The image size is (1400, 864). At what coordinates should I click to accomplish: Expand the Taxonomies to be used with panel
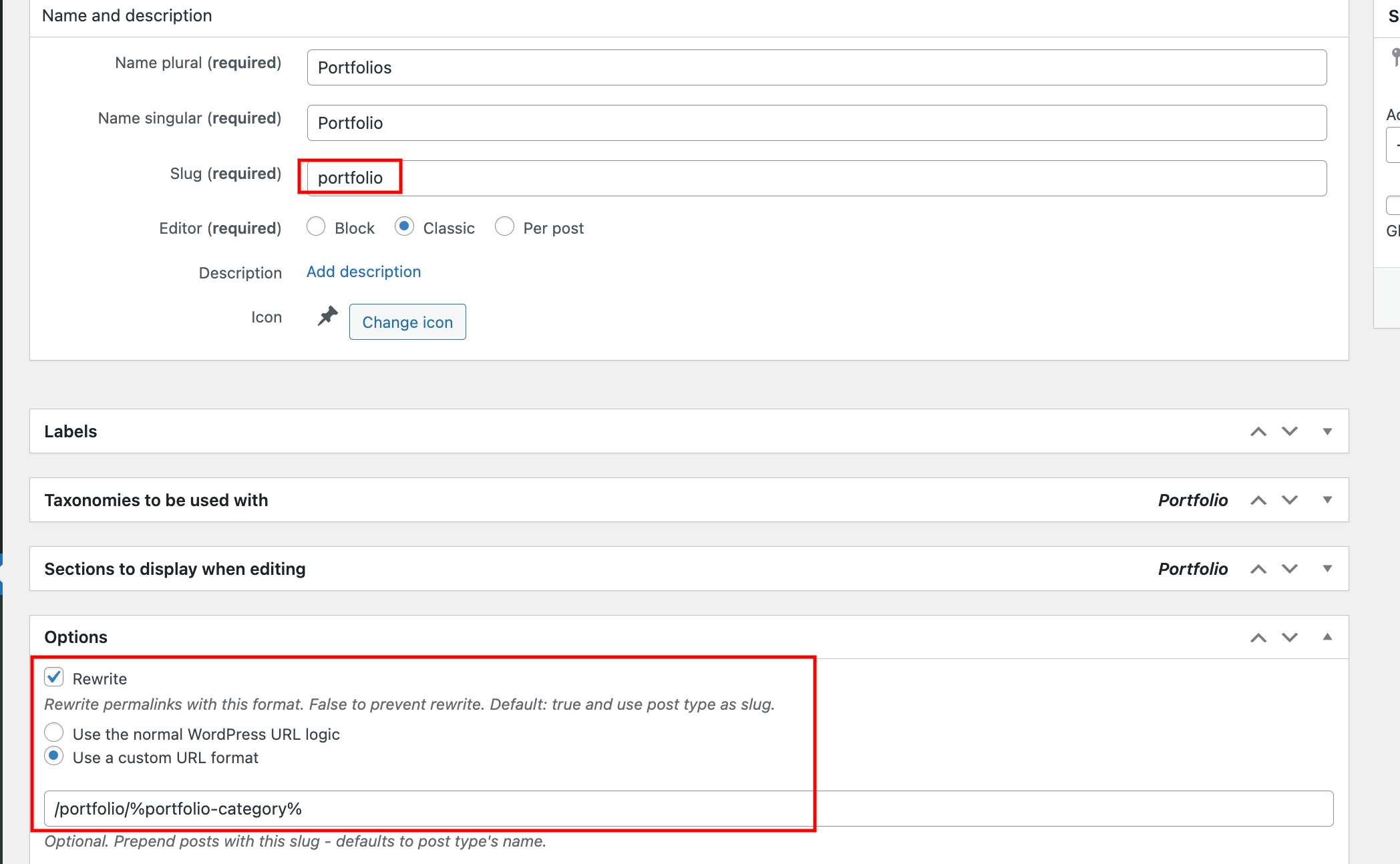tap(1327, 500)
